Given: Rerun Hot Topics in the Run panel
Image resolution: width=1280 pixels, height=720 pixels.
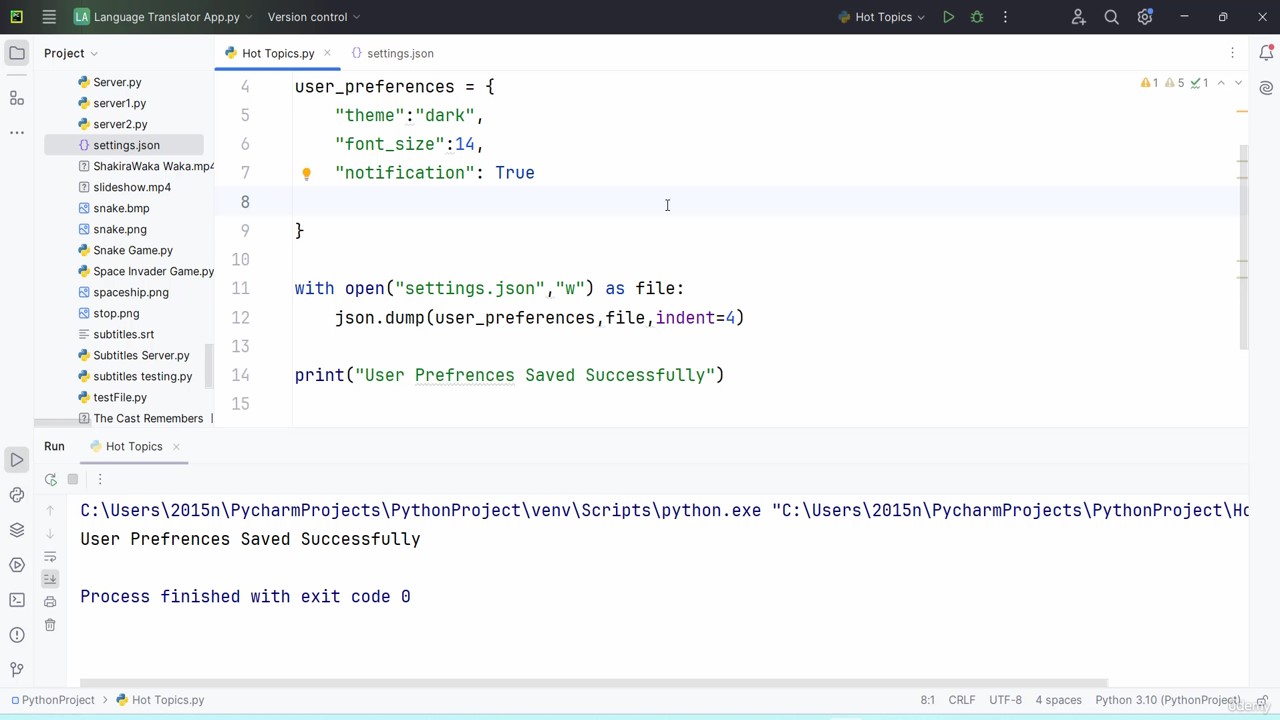Looking at the screenshot, I should (50, 480).
